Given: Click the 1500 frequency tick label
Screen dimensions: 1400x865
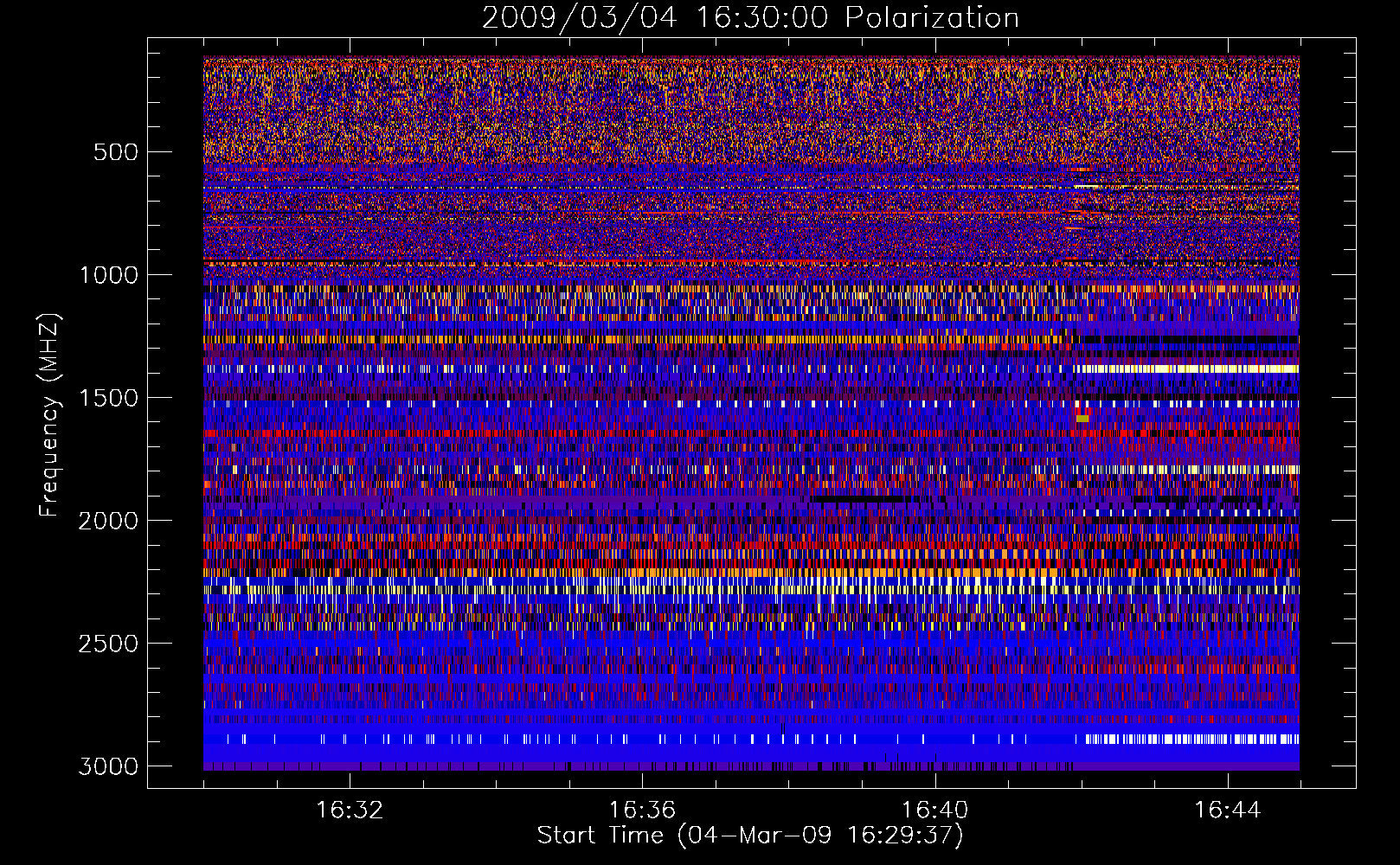Looking at the screenshot, I should [108, 398].
